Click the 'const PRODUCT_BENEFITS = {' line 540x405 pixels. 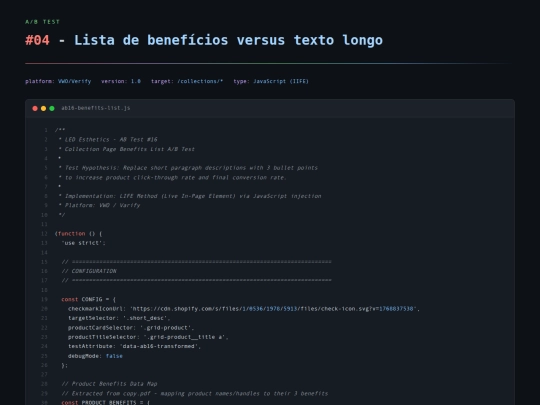click(105, 402)
